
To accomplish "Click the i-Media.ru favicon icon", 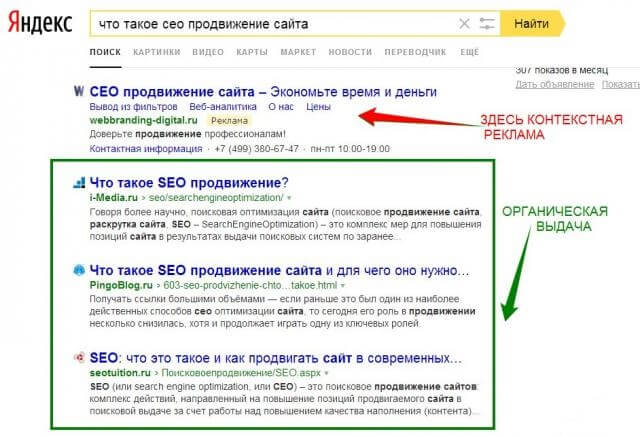I will coord(79,183).
